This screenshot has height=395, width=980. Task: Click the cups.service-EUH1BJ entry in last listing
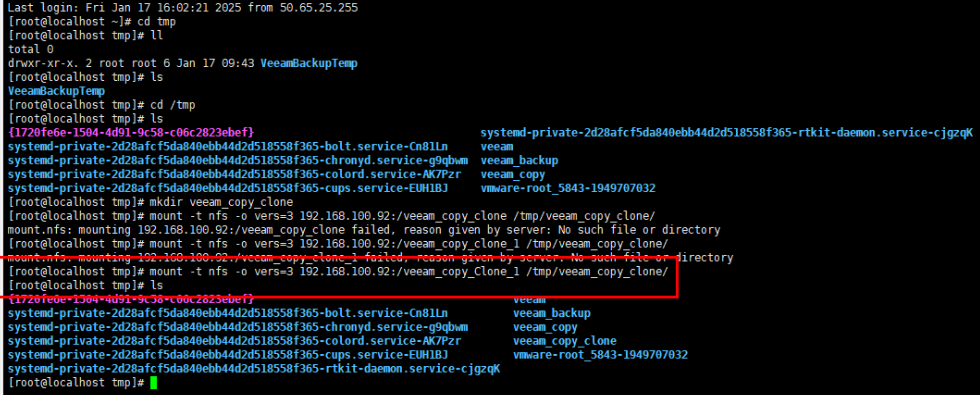(x=228, y=355)
